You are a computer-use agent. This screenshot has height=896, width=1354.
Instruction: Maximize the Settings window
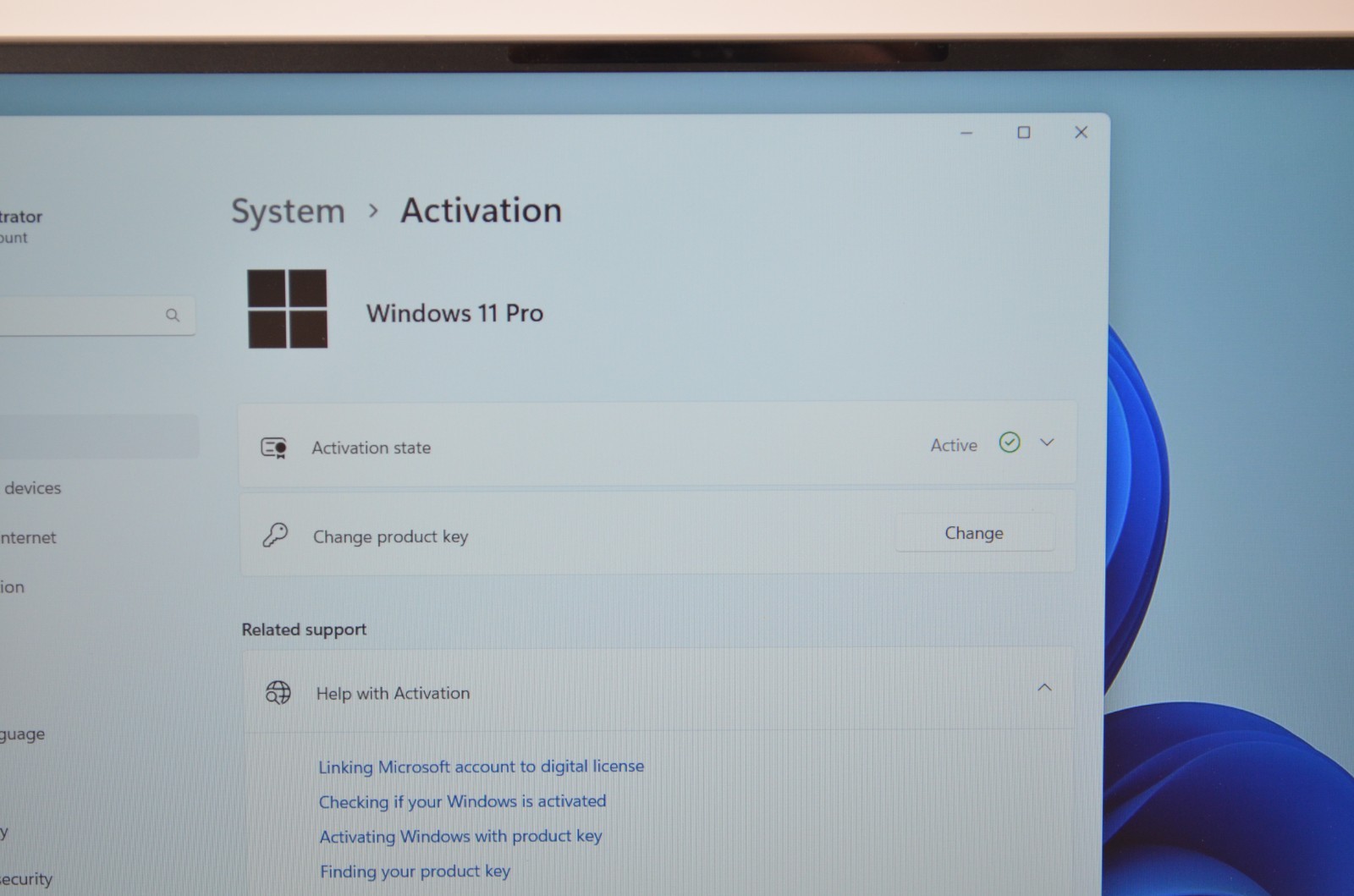(1024, 133)
